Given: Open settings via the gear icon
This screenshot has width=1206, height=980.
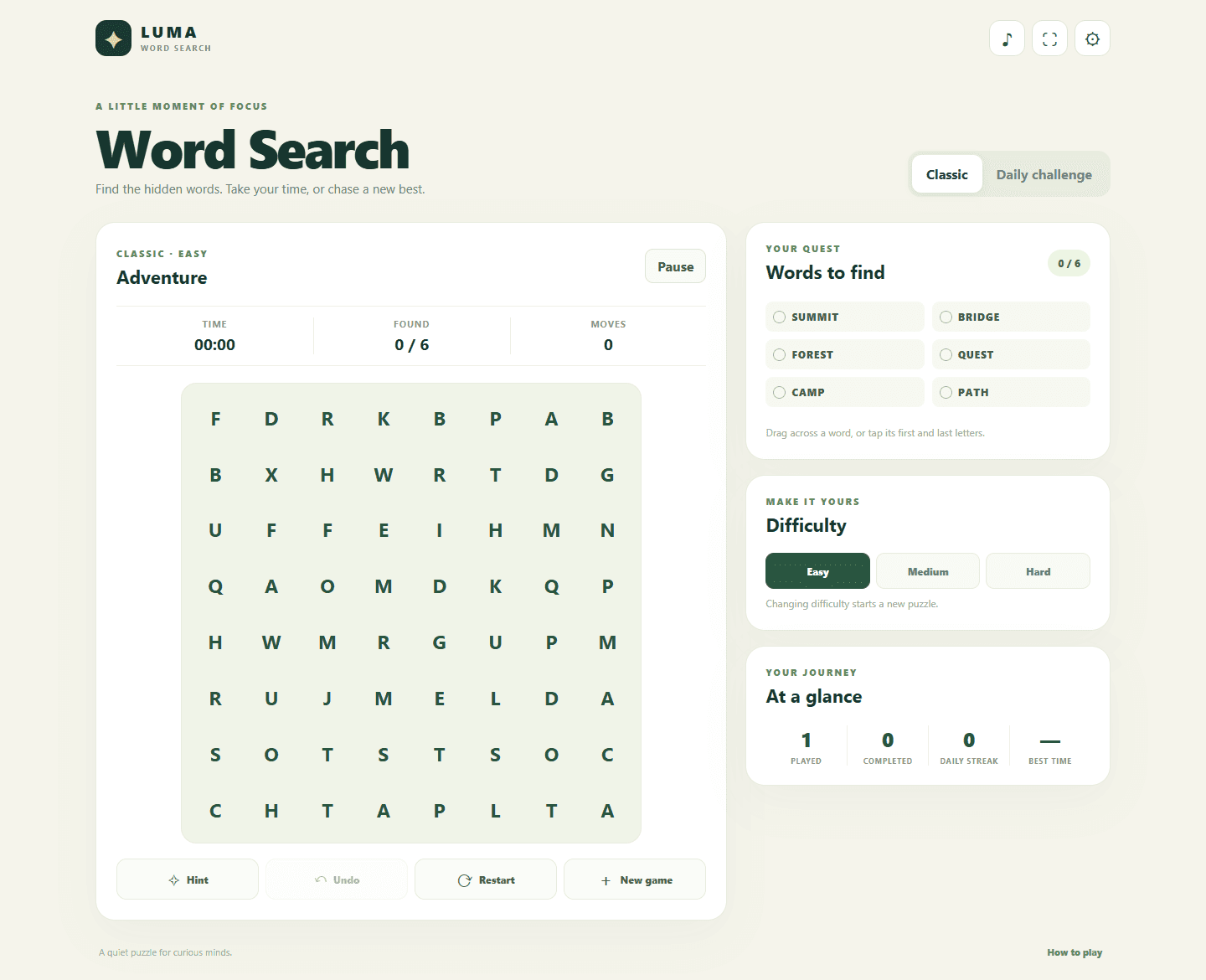Looking at the screenshot, I should [x=1092, y=39].
